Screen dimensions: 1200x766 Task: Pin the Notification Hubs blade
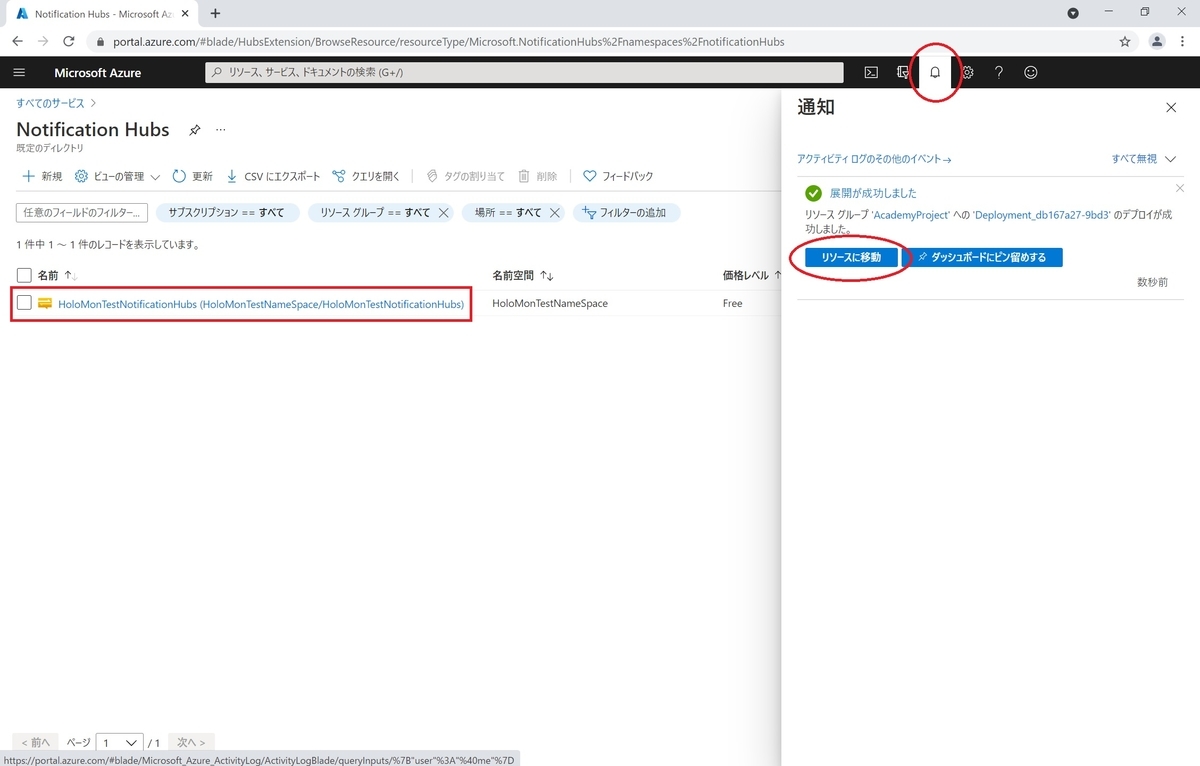pos(195,130)
